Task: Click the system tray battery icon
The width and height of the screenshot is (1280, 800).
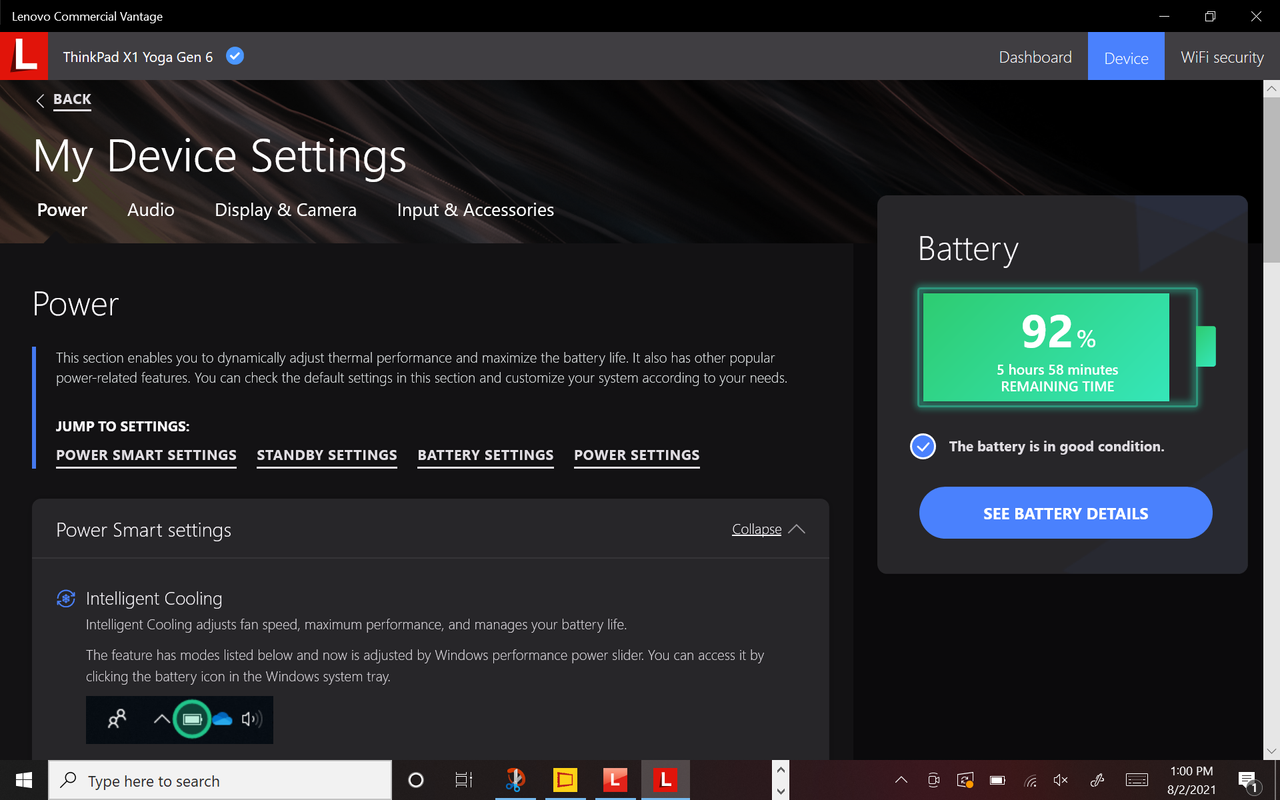Action: [997, 780]
